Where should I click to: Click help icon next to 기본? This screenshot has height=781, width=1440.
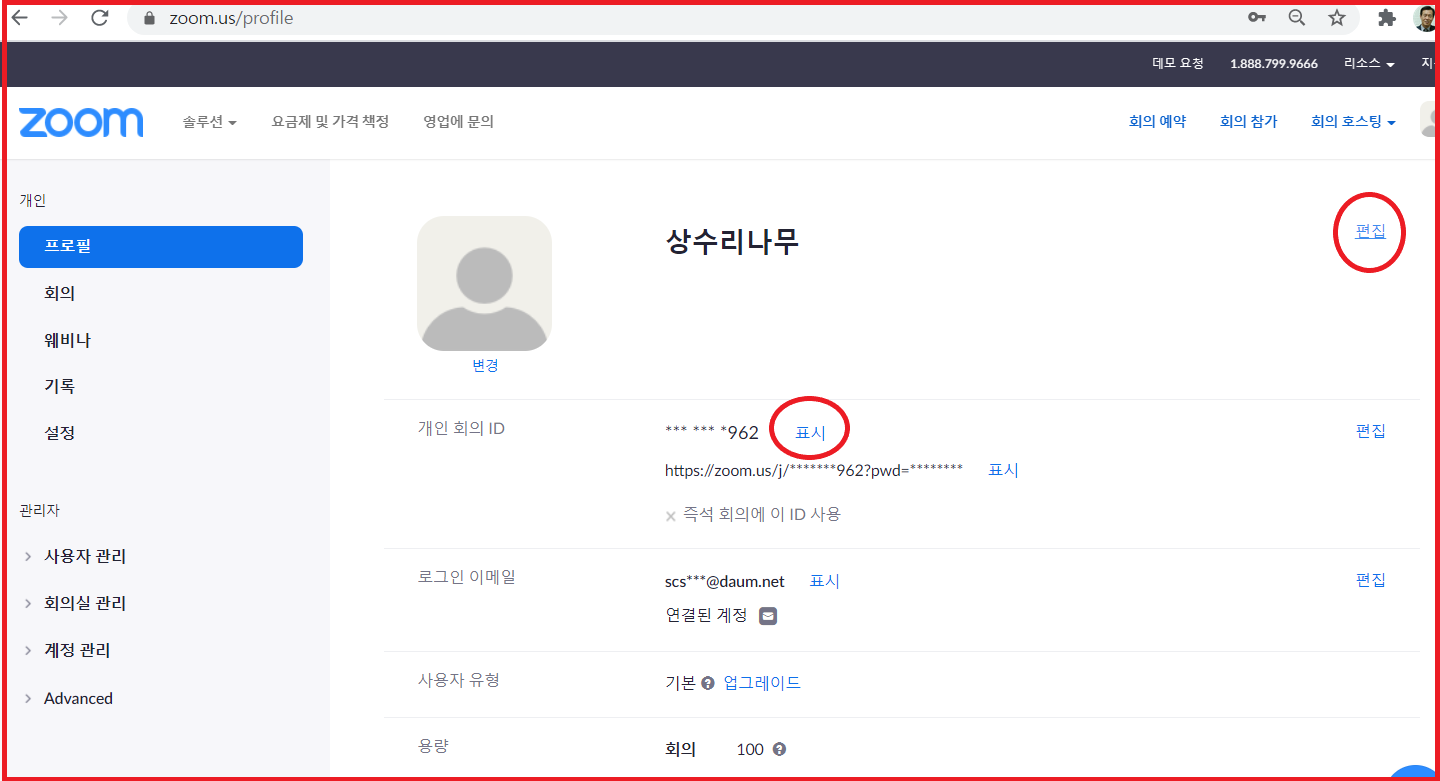click(708, 683)
